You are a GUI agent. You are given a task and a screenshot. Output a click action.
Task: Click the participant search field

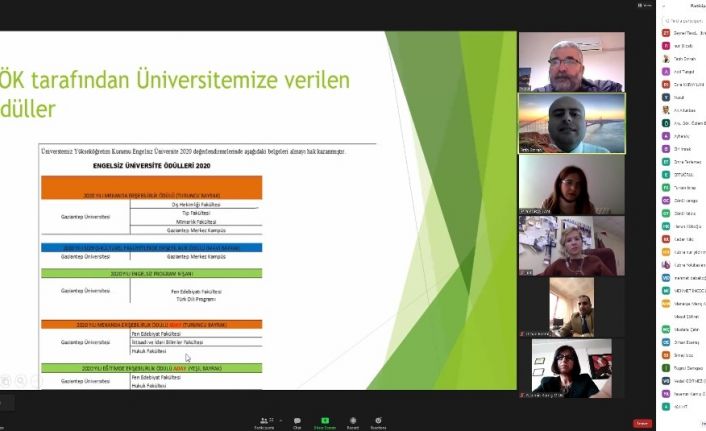click(683, 20)
